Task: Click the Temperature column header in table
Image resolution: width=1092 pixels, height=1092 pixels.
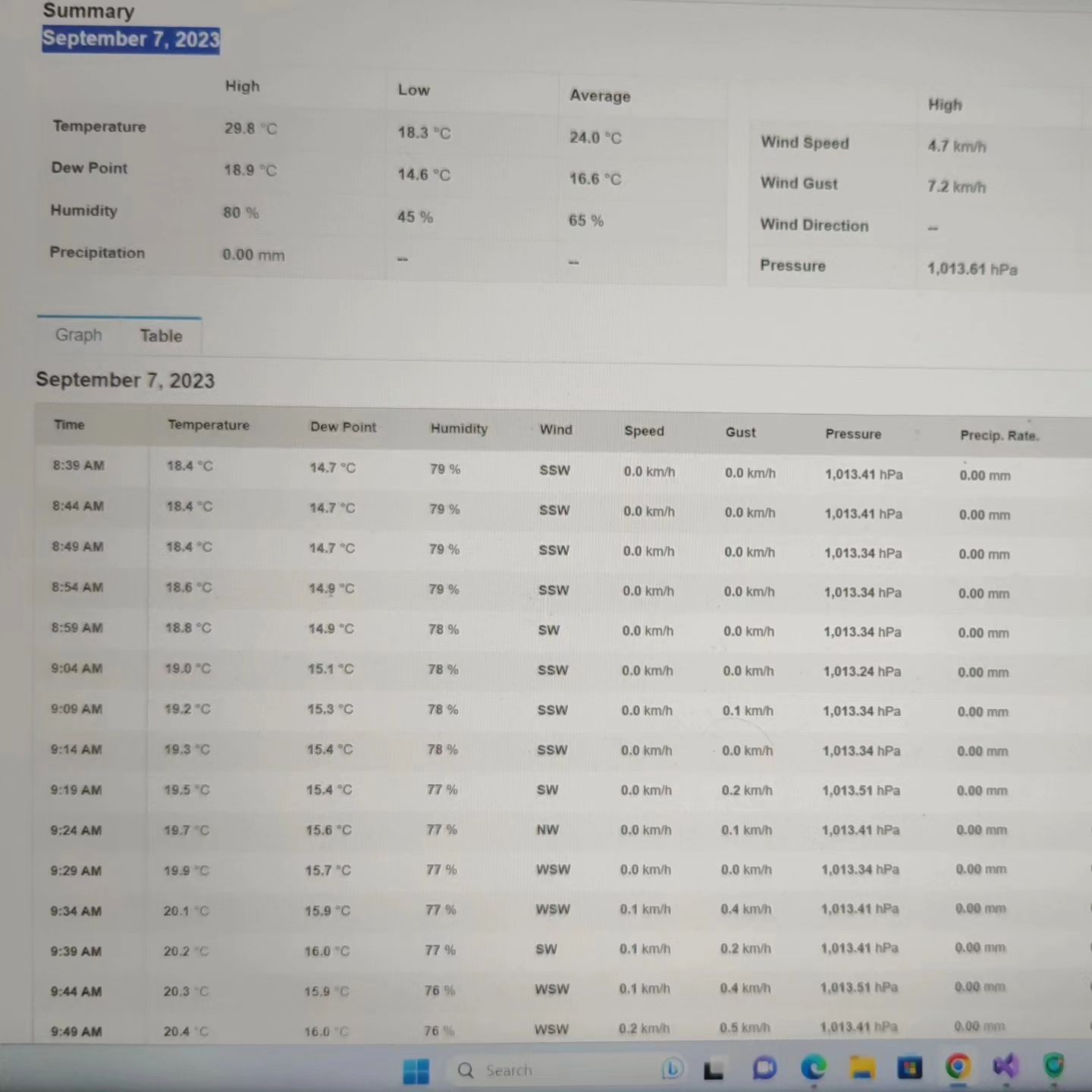Action: pos(209,425)
